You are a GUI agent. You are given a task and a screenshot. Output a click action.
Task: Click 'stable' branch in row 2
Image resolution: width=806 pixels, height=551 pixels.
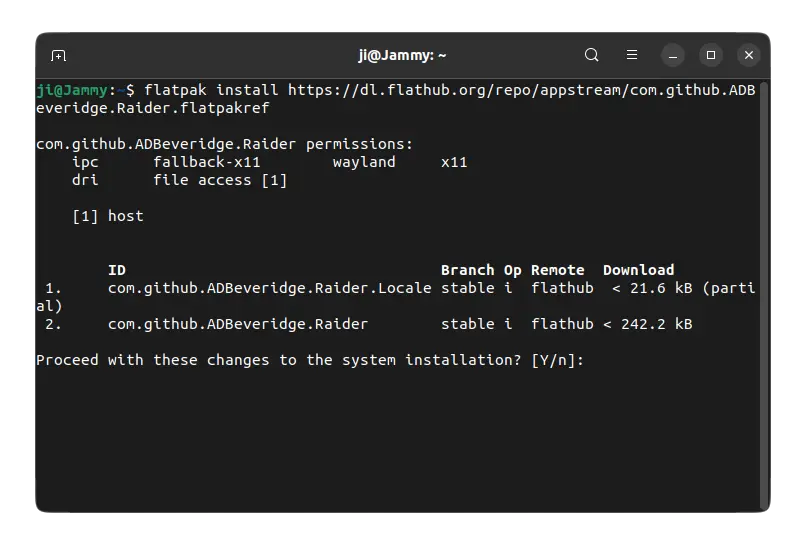click(x=467, y=324)
